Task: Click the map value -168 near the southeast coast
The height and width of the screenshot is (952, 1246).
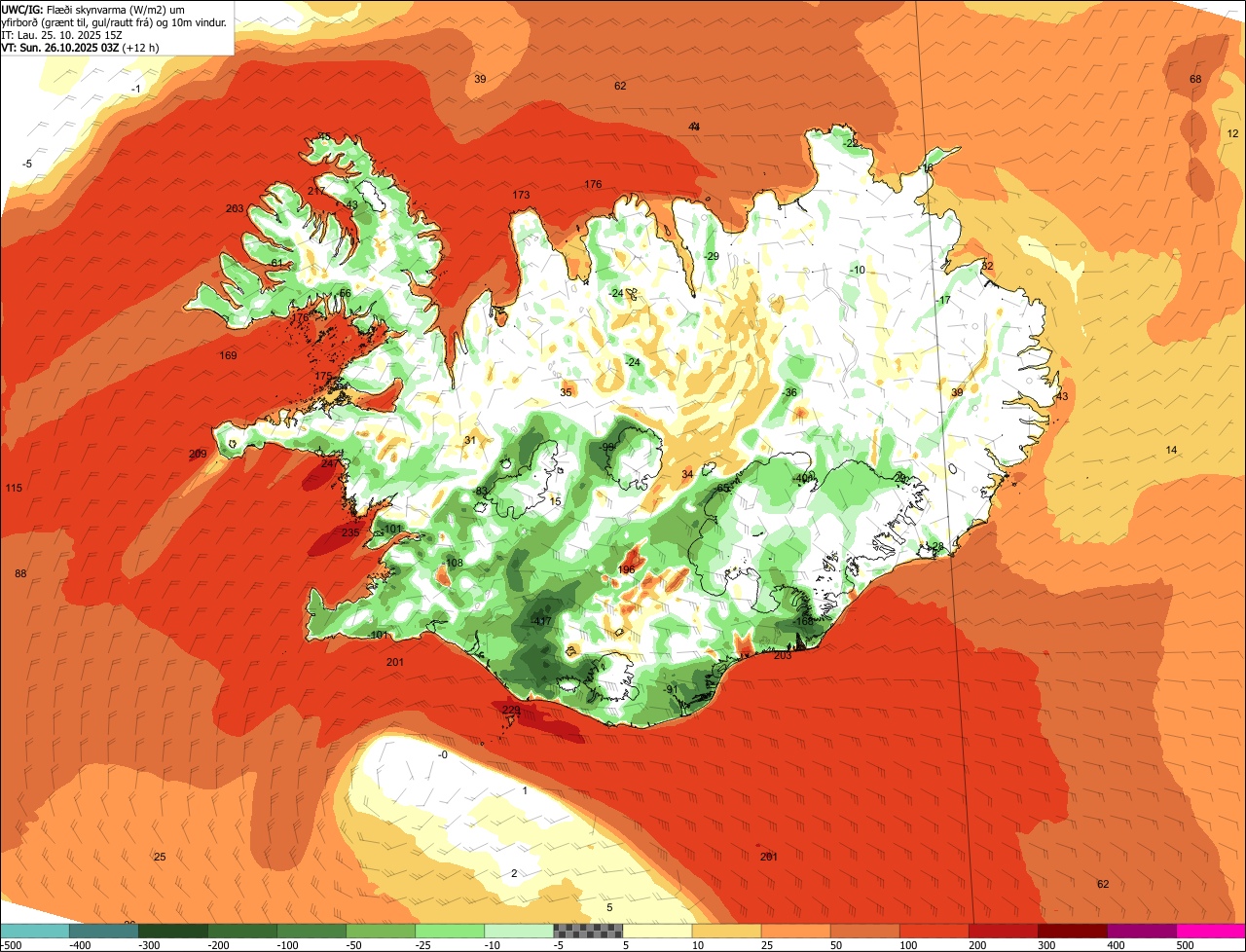Action: pyautogui.click(x=803, y=621)
